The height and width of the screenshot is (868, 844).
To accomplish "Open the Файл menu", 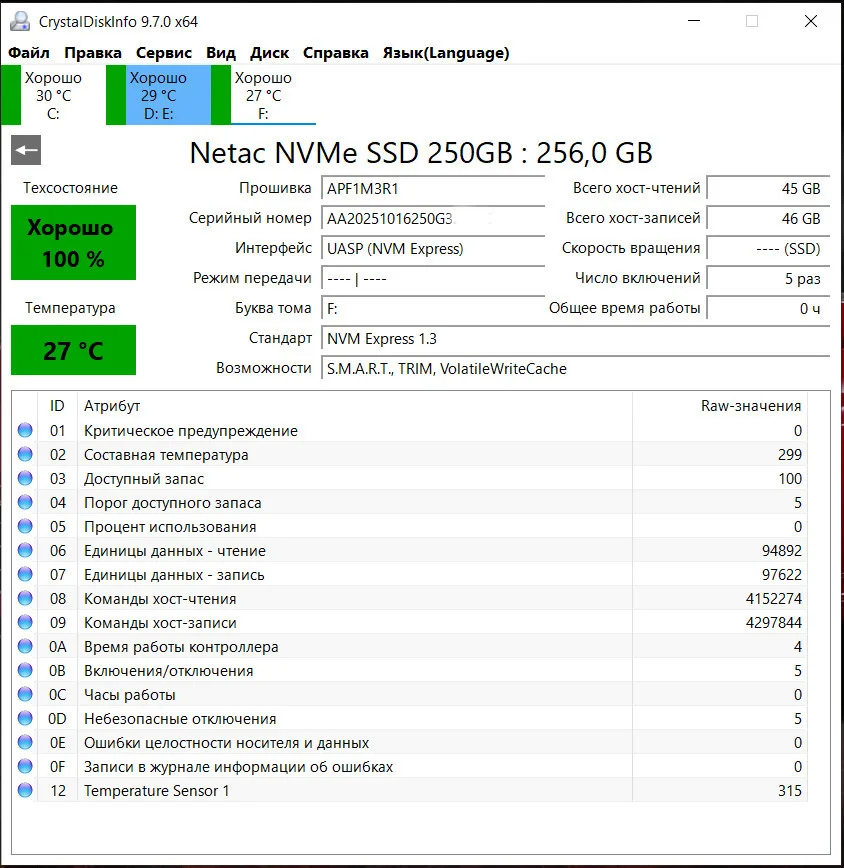I will click(x=29, y=53).
